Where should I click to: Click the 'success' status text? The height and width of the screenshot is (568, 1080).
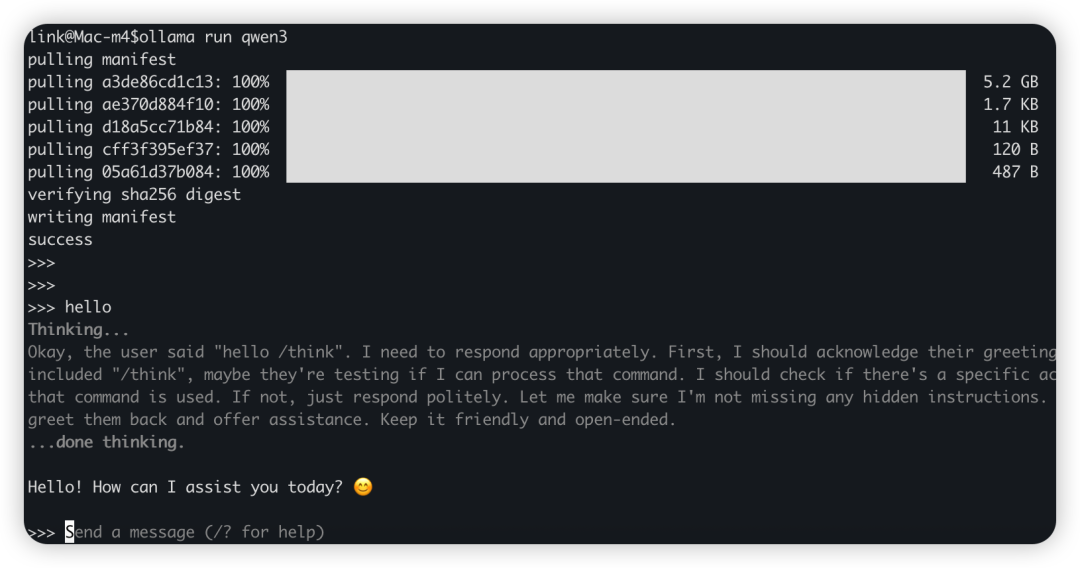(60, 240)
